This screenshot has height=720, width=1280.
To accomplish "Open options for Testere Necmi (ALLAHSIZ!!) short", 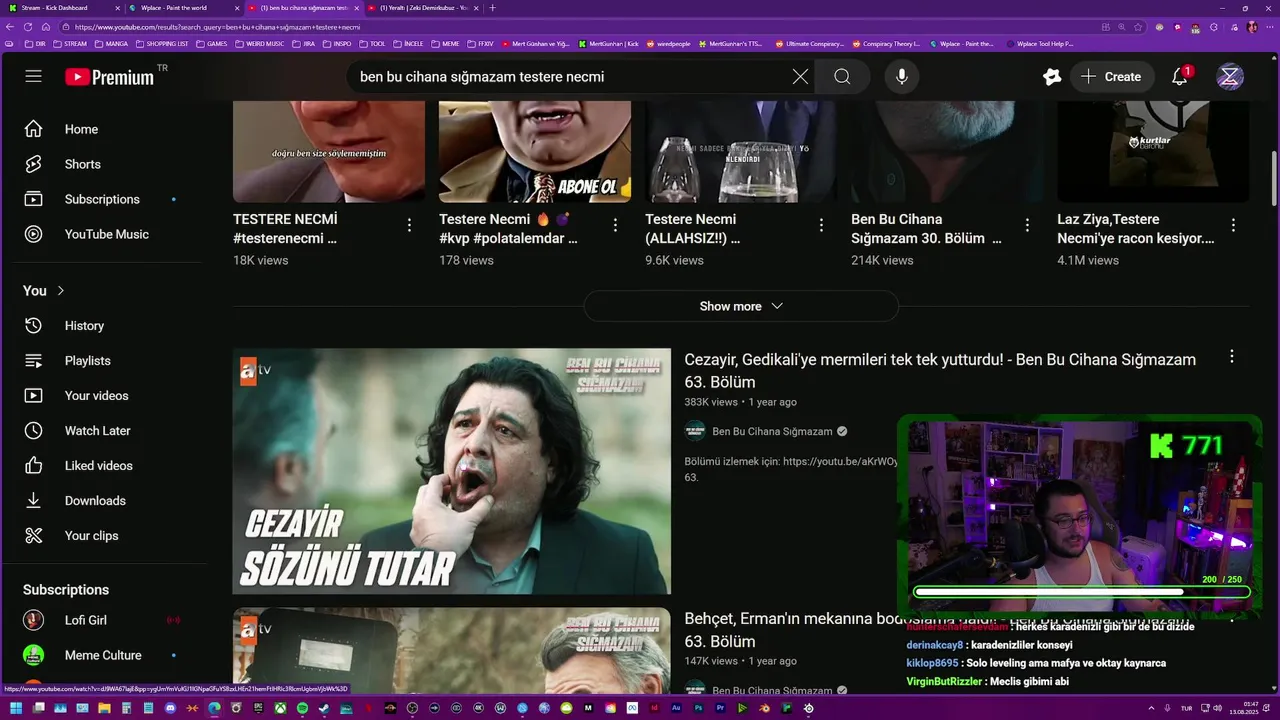I will click(821, 225).
